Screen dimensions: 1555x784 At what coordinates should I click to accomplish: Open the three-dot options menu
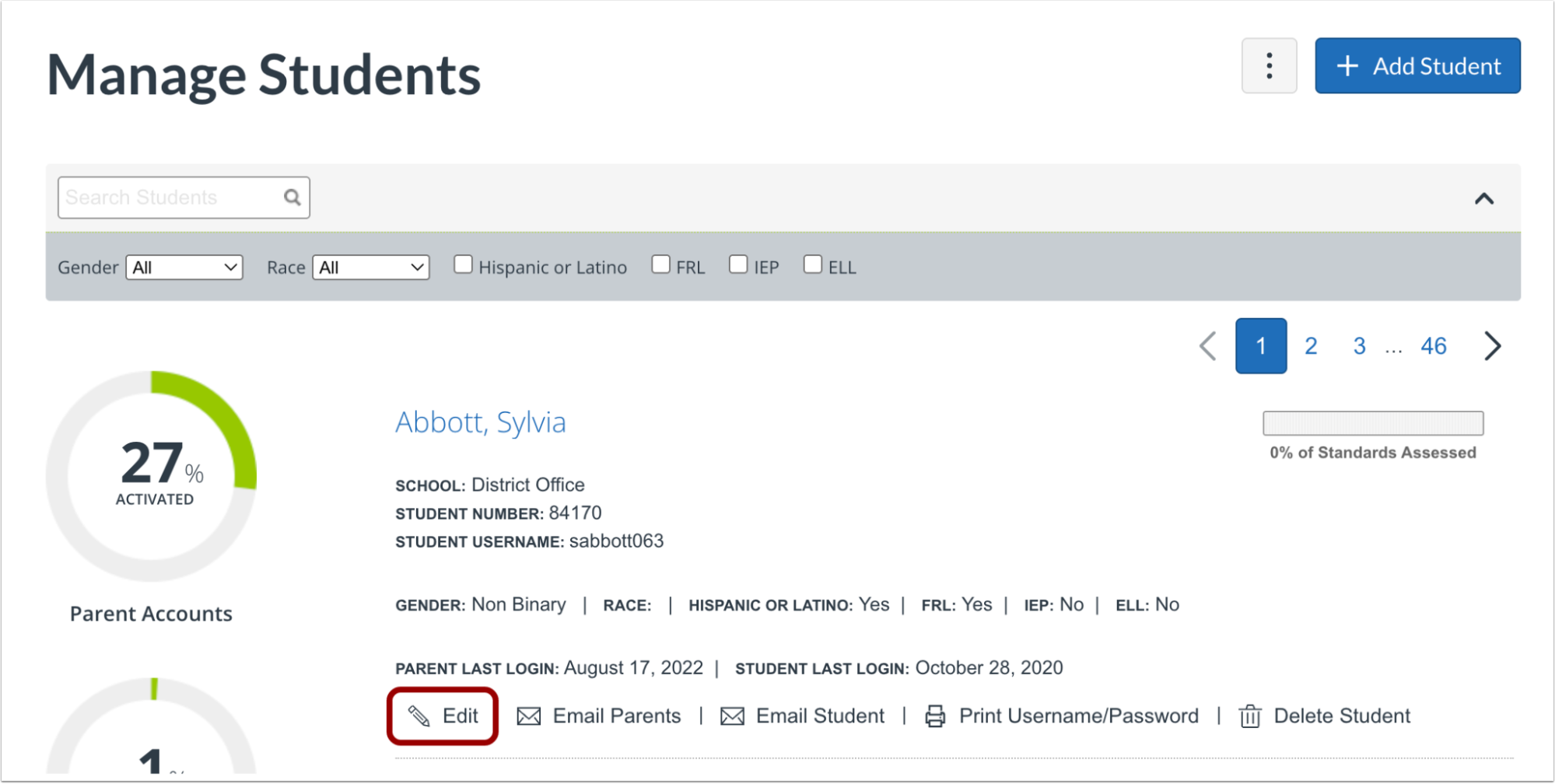(1269, 65)
